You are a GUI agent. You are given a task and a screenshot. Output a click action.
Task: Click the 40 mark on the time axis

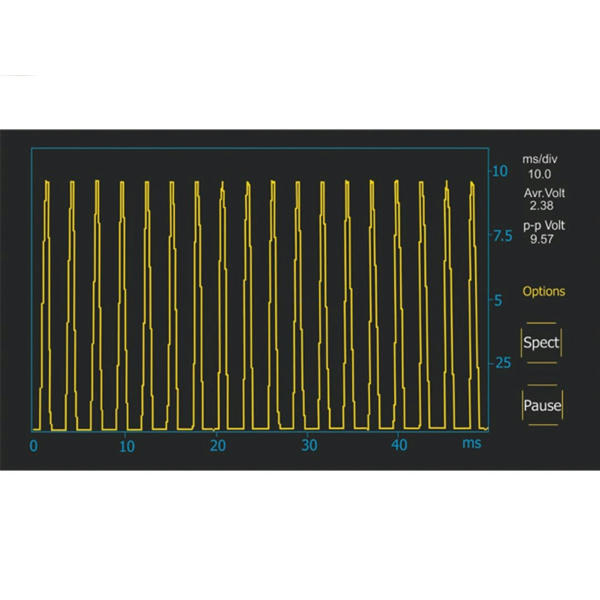pos(402,445)
